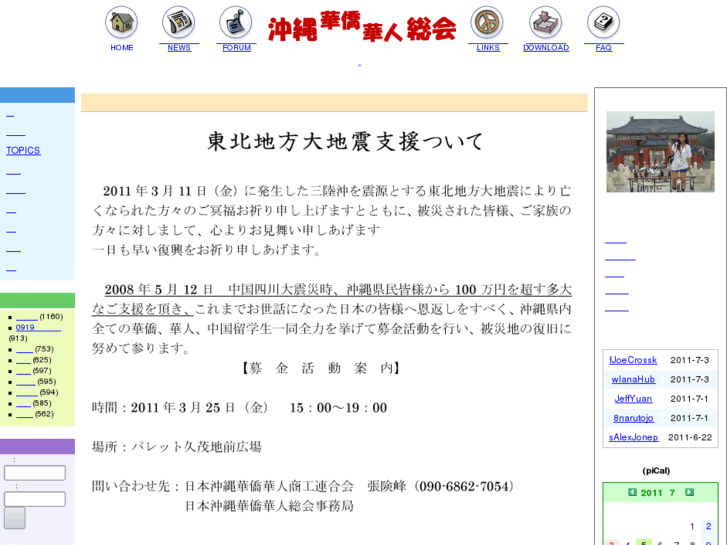Open user JeffYuan profile link
727x545 pixels.
tap(633, 399)
